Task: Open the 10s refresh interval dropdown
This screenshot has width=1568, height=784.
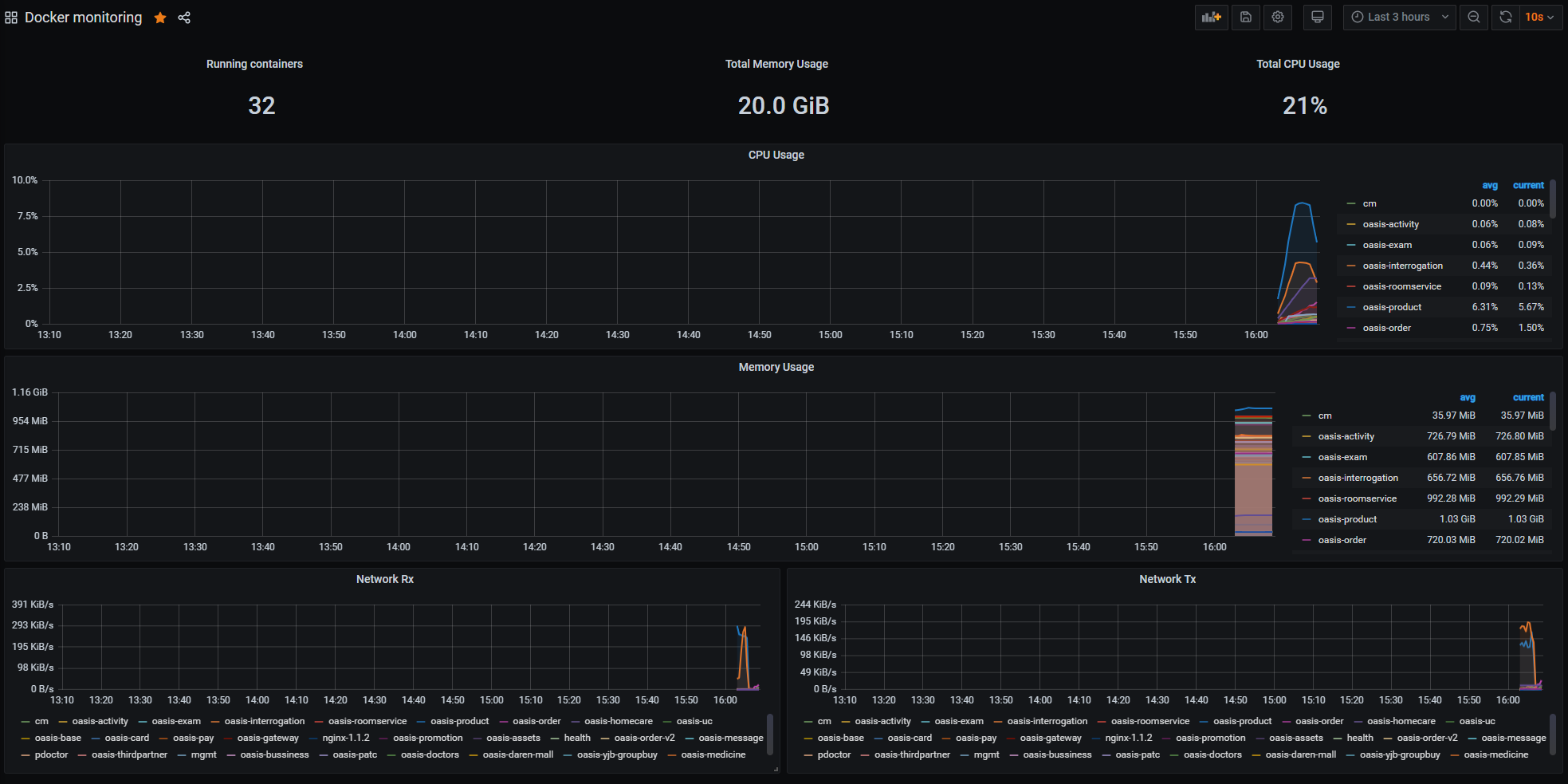Action: click(x=1539, y=17)
